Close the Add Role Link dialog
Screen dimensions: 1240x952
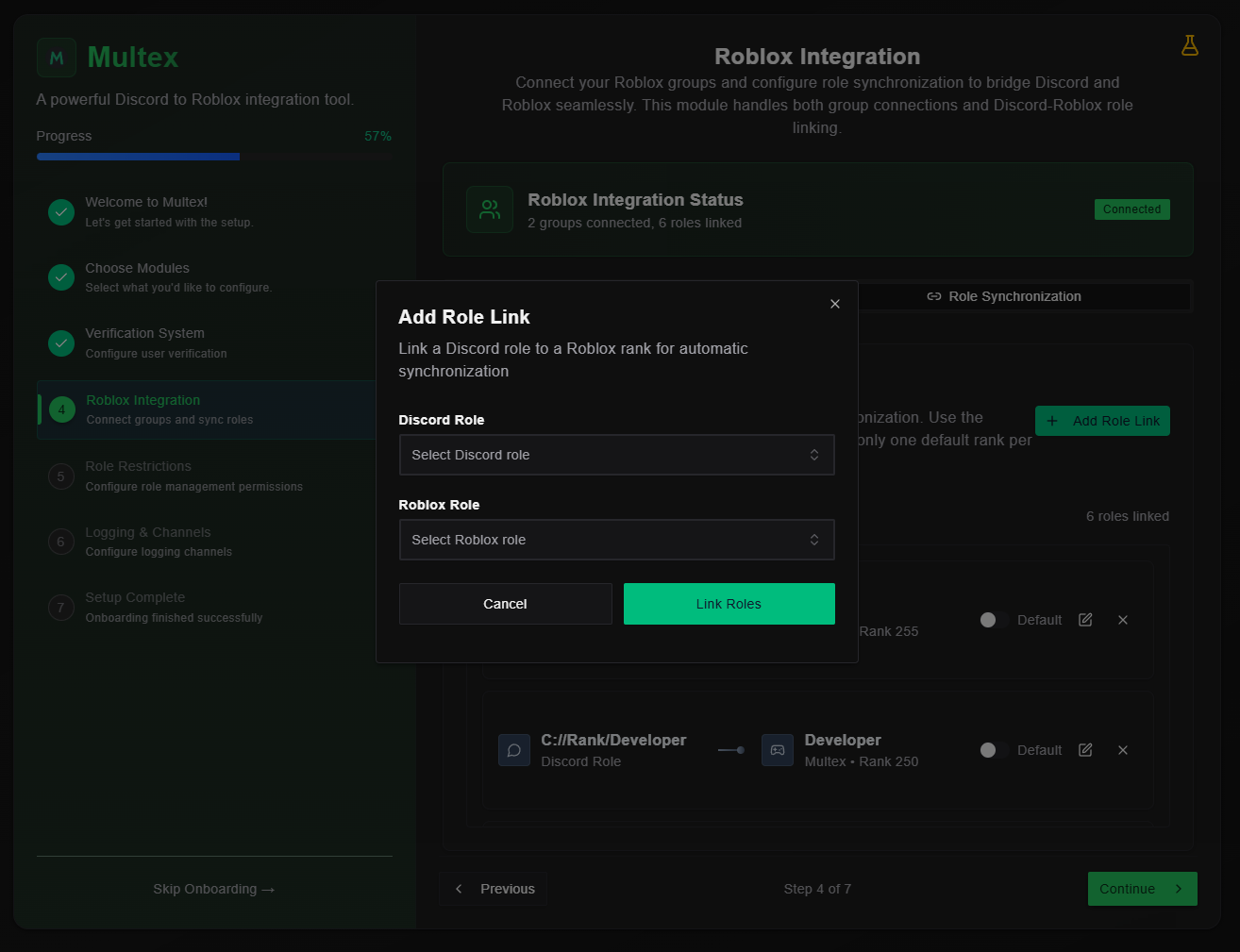(x=835, y=304)
